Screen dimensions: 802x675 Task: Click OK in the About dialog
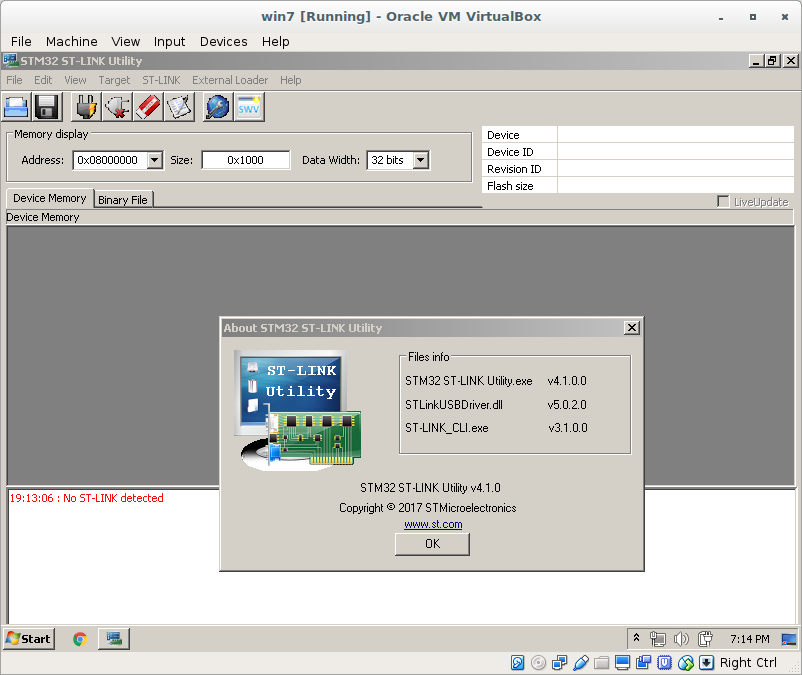click(x=432, y=544)
